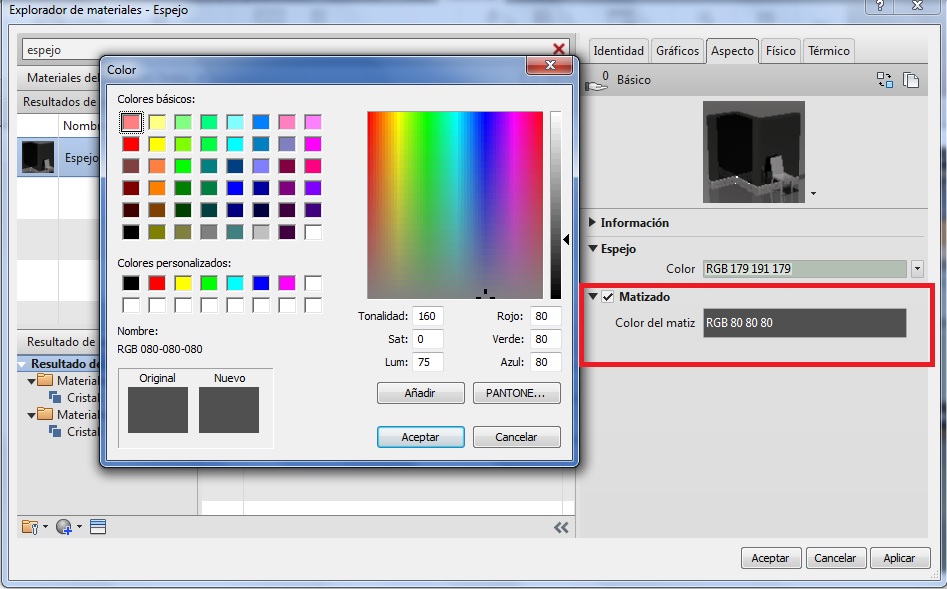
Task: Click the Tonalidad input field
Action: (426, 316)
